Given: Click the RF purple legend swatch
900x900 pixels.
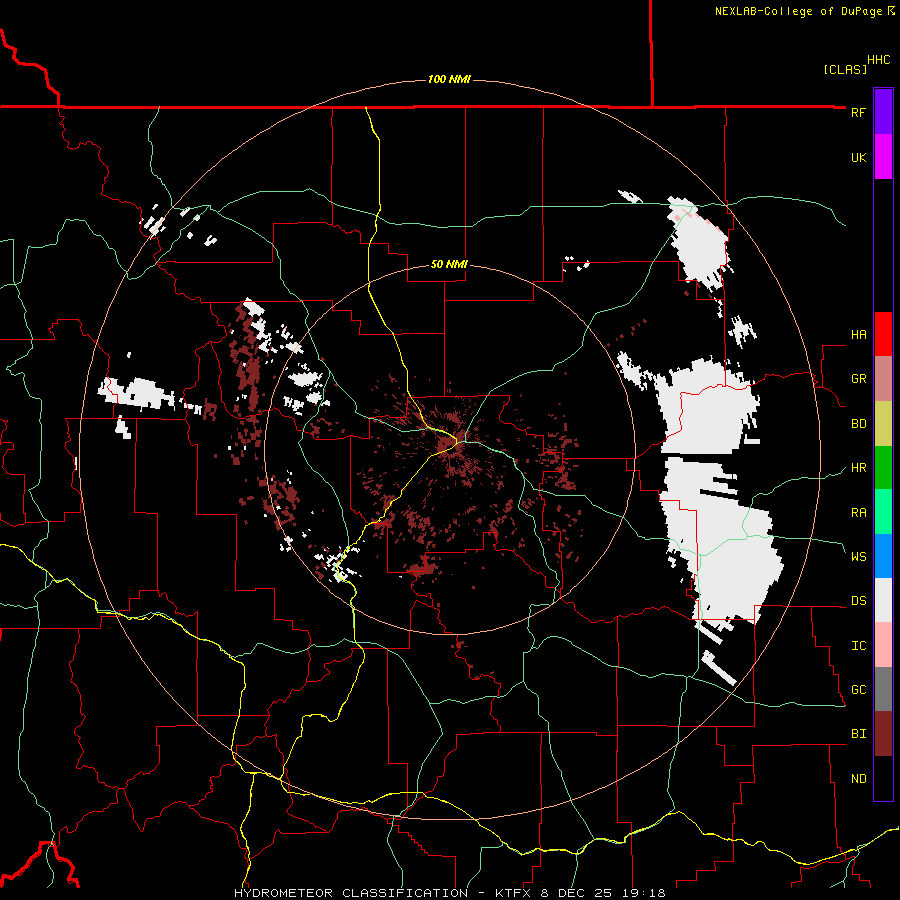Looking at the screenshot, I should point(883,112).
